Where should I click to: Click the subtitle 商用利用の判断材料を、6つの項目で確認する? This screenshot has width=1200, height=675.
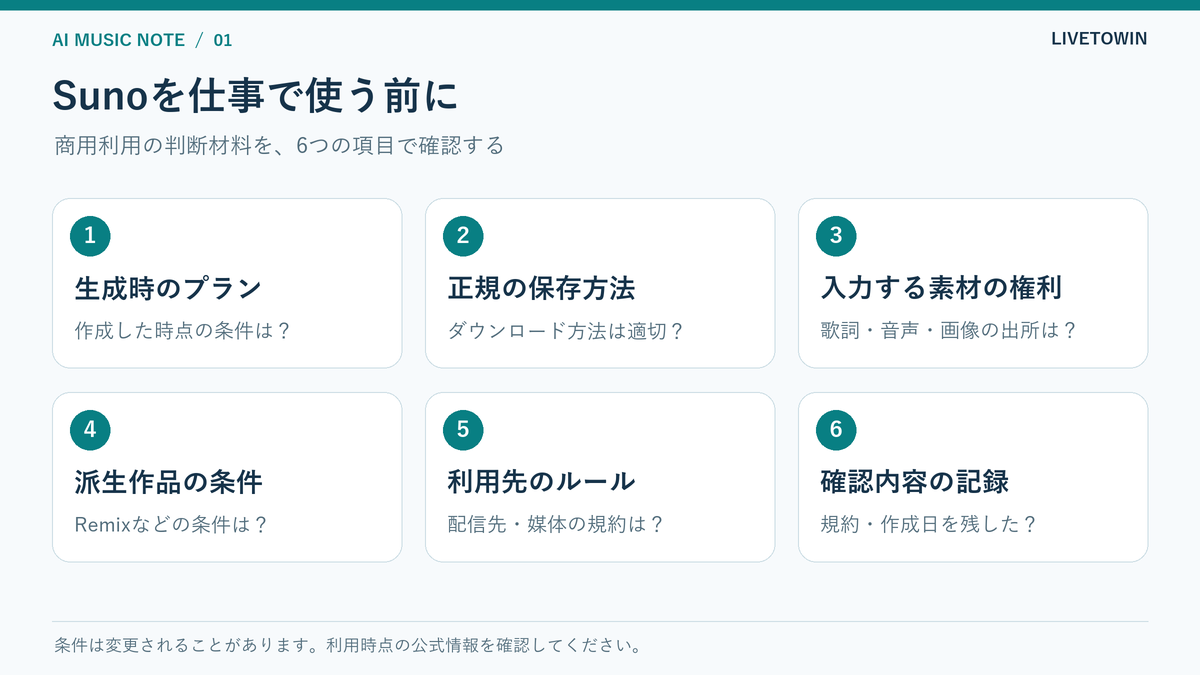(x=279, y=146)
